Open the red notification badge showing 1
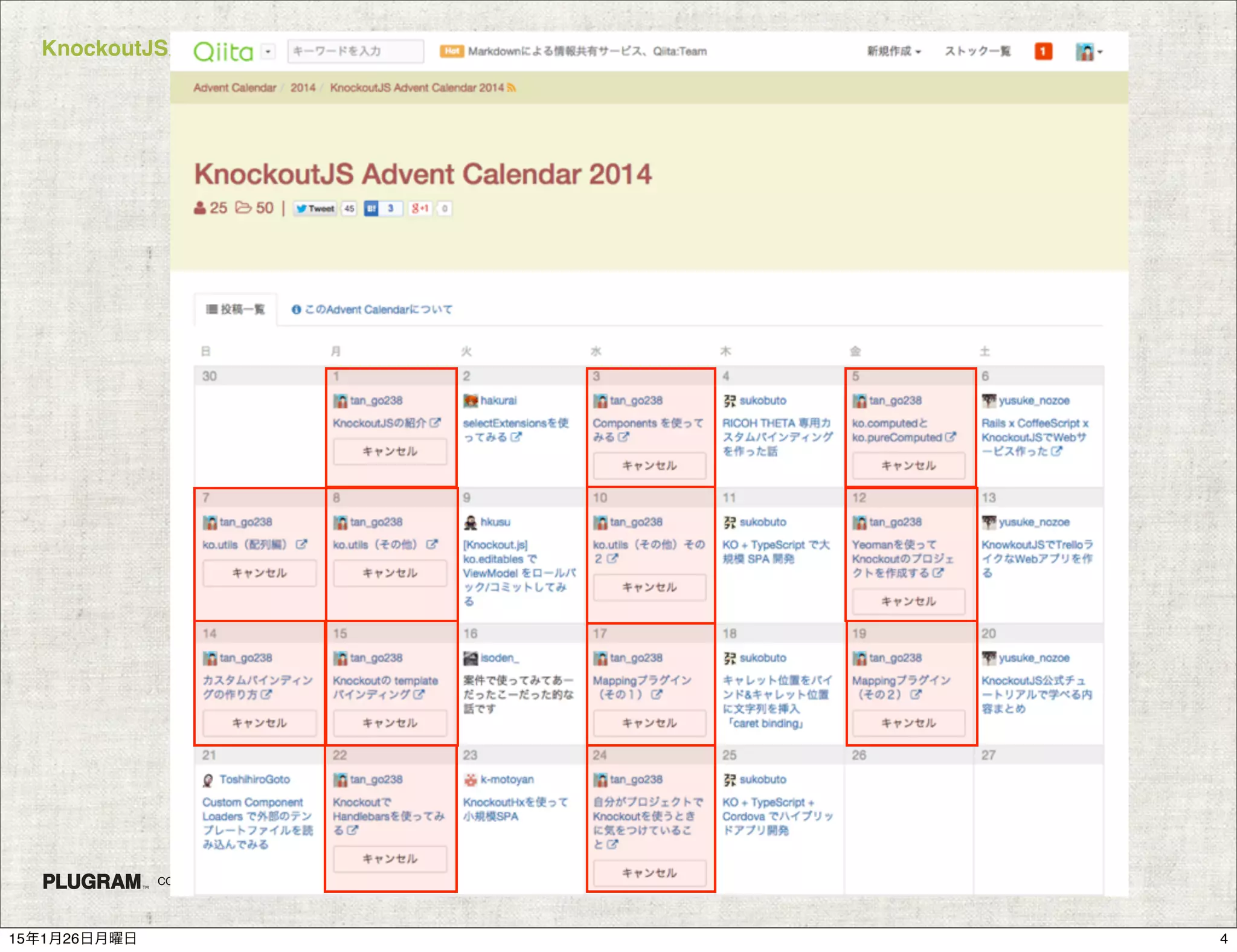 (x=1043, y=51)
